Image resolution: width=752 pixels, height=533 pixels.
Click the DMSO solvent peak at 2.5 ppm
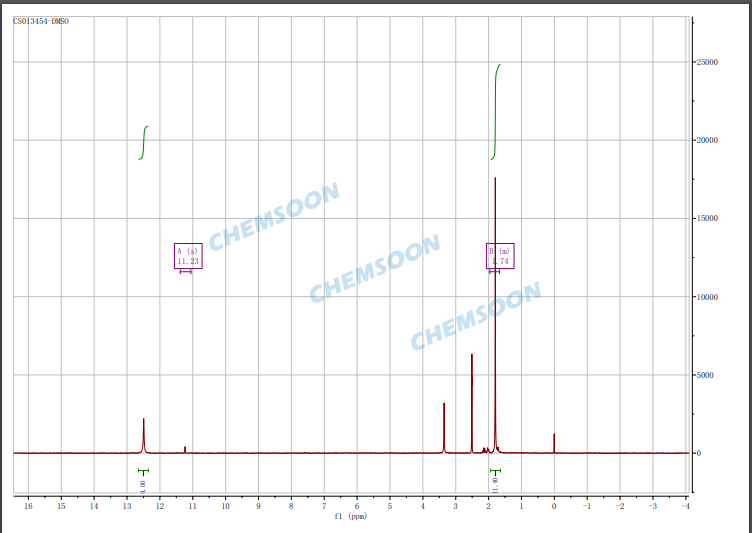click(x=472, y=400)
